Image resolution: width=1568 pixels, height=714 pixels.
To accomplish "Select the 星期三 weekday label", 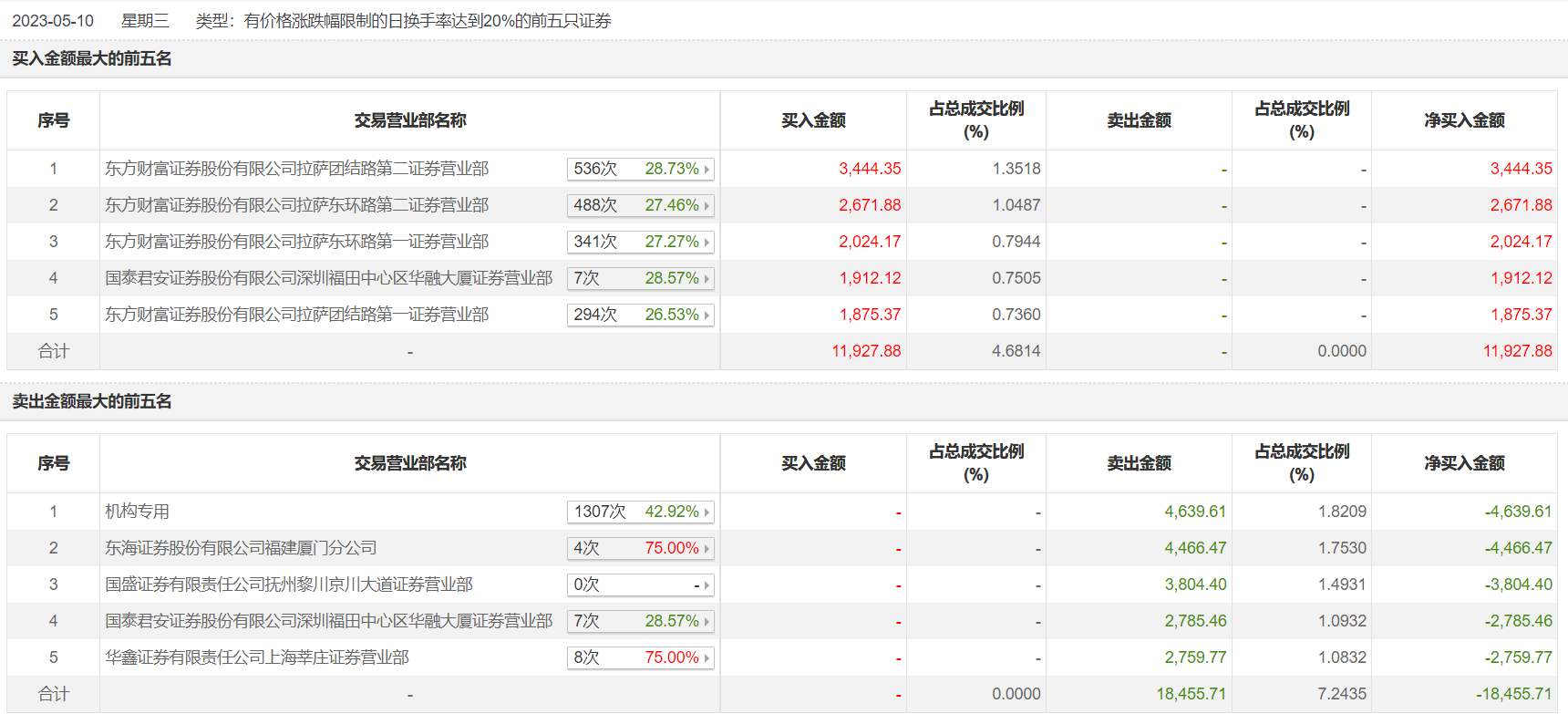I will pyautogui.click(x=146, y=21).
